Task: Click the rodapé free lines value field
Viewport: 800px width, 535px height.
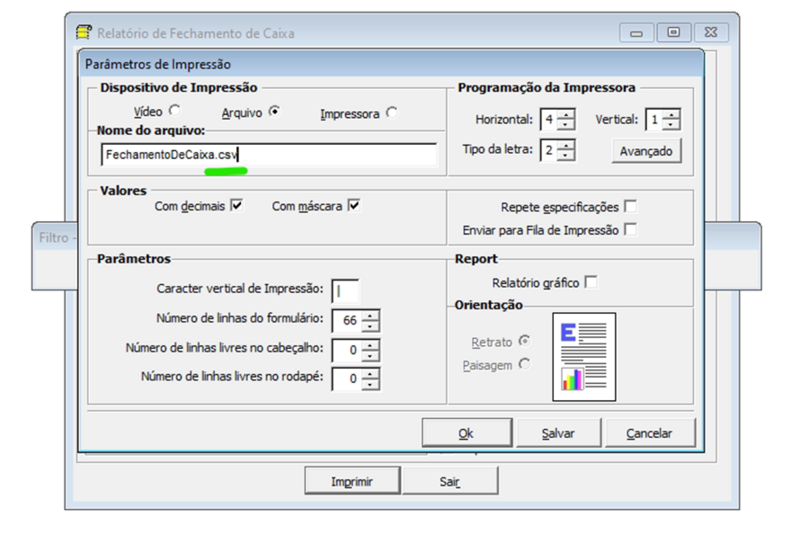Action: pyautogui.click(x=347, y=378)
